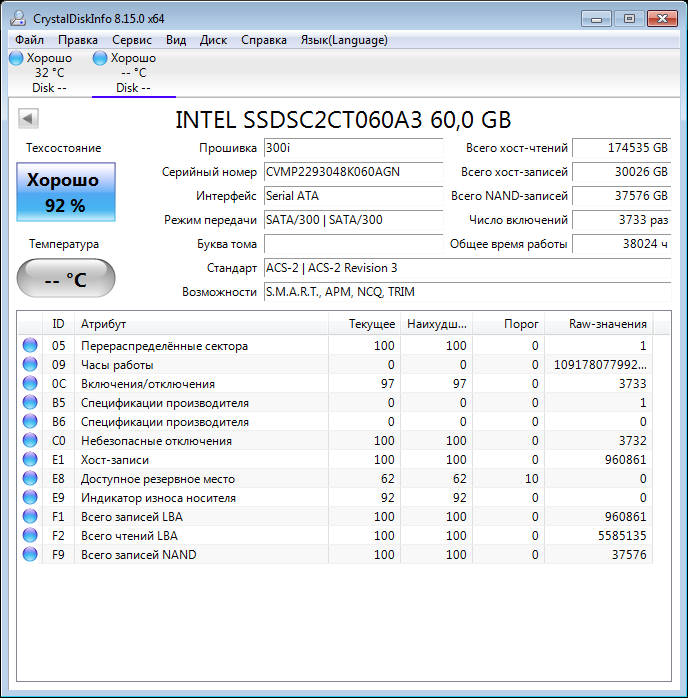
Task: Click the ID column header
Action: pyautogui.click(x=58, y=324)
